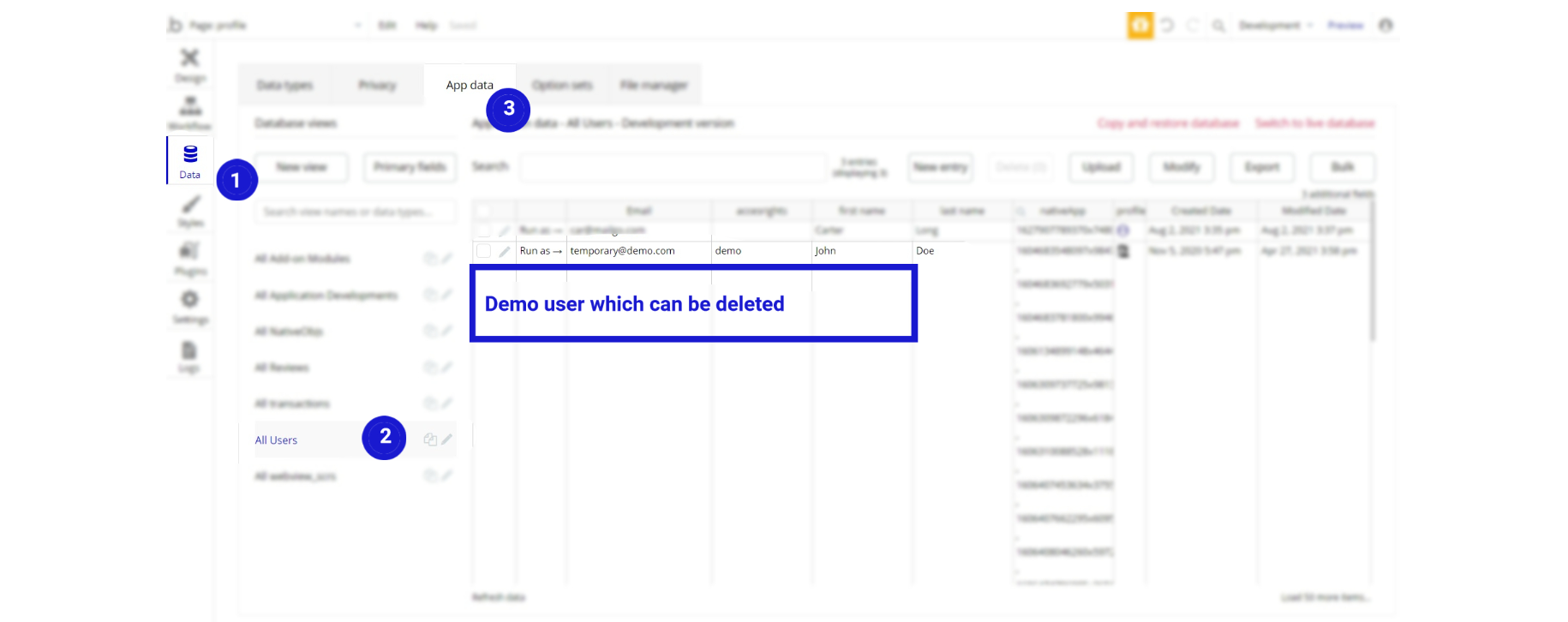
Task: Switch to the Option sets tab
Action: click(x=562, y=85)
